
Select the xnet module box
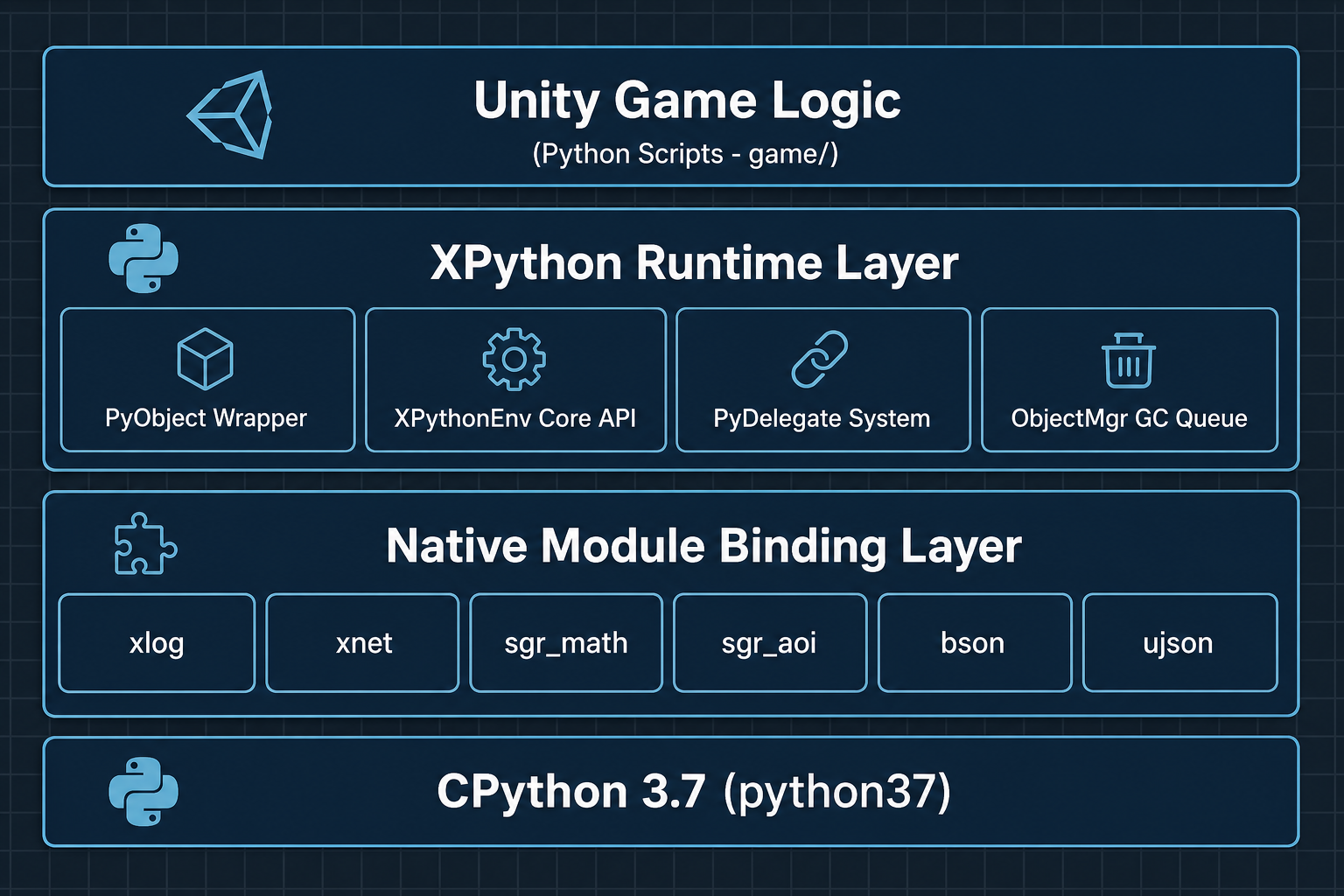coord(362,643)
